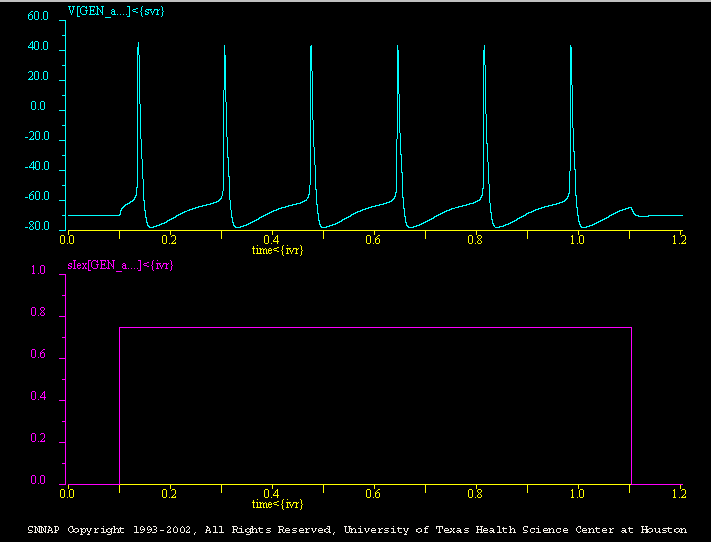Select the -80.0 tick label on the voltage axis
This screenshot has height=542, width=711.
[37, 227]
